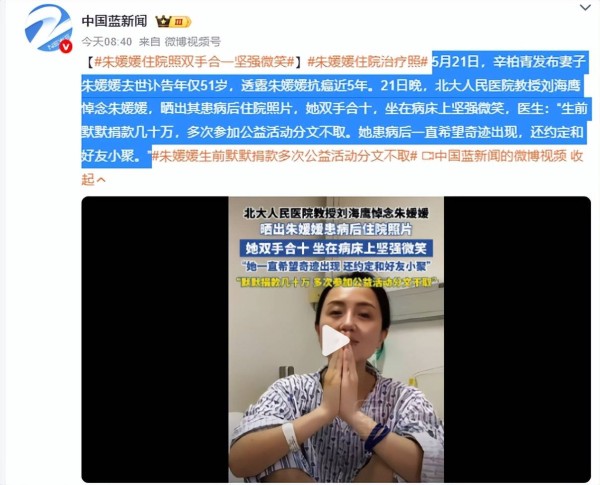Open the post options chevron menu

[585, 7]
